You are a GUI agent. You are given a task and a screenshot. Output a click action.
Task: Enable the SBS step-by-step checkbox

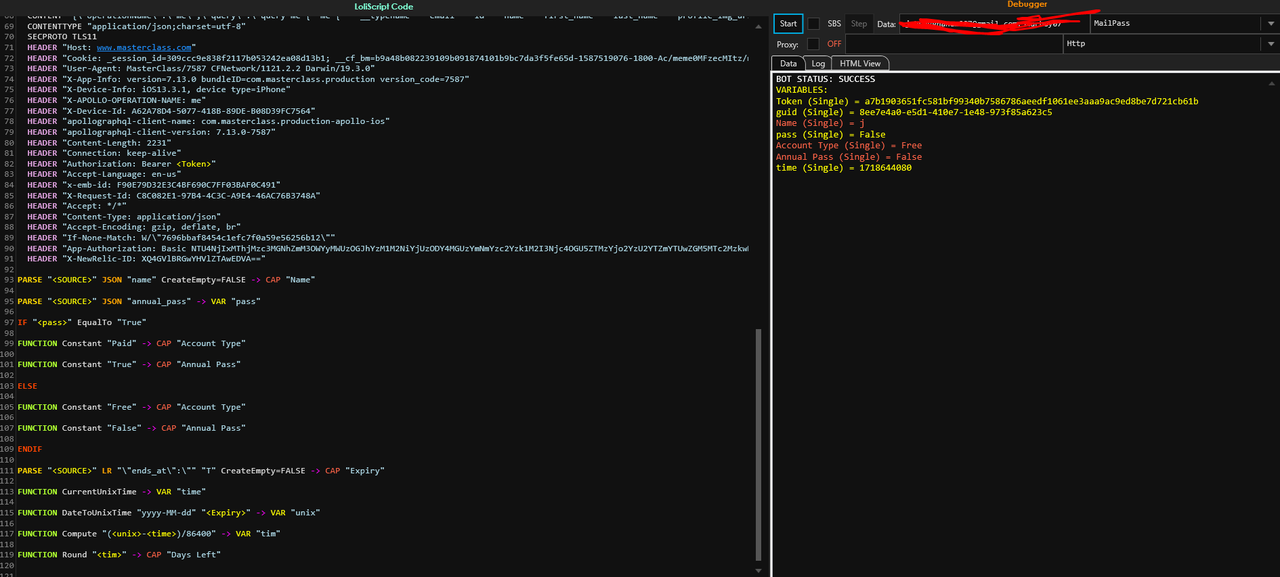(x=814, y=23)
